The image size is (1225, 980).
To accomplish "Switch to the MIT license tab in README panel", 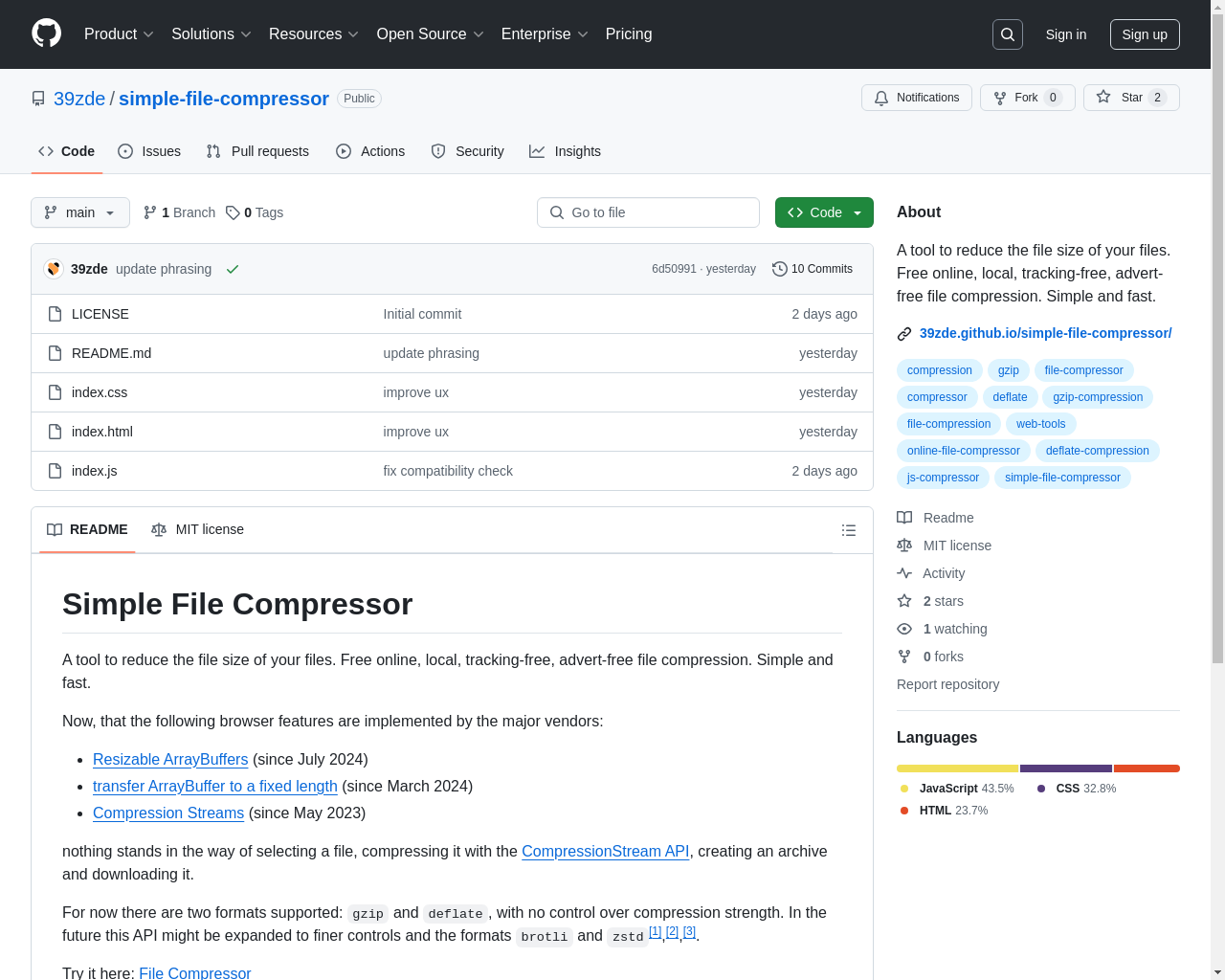I will point(198,529).
